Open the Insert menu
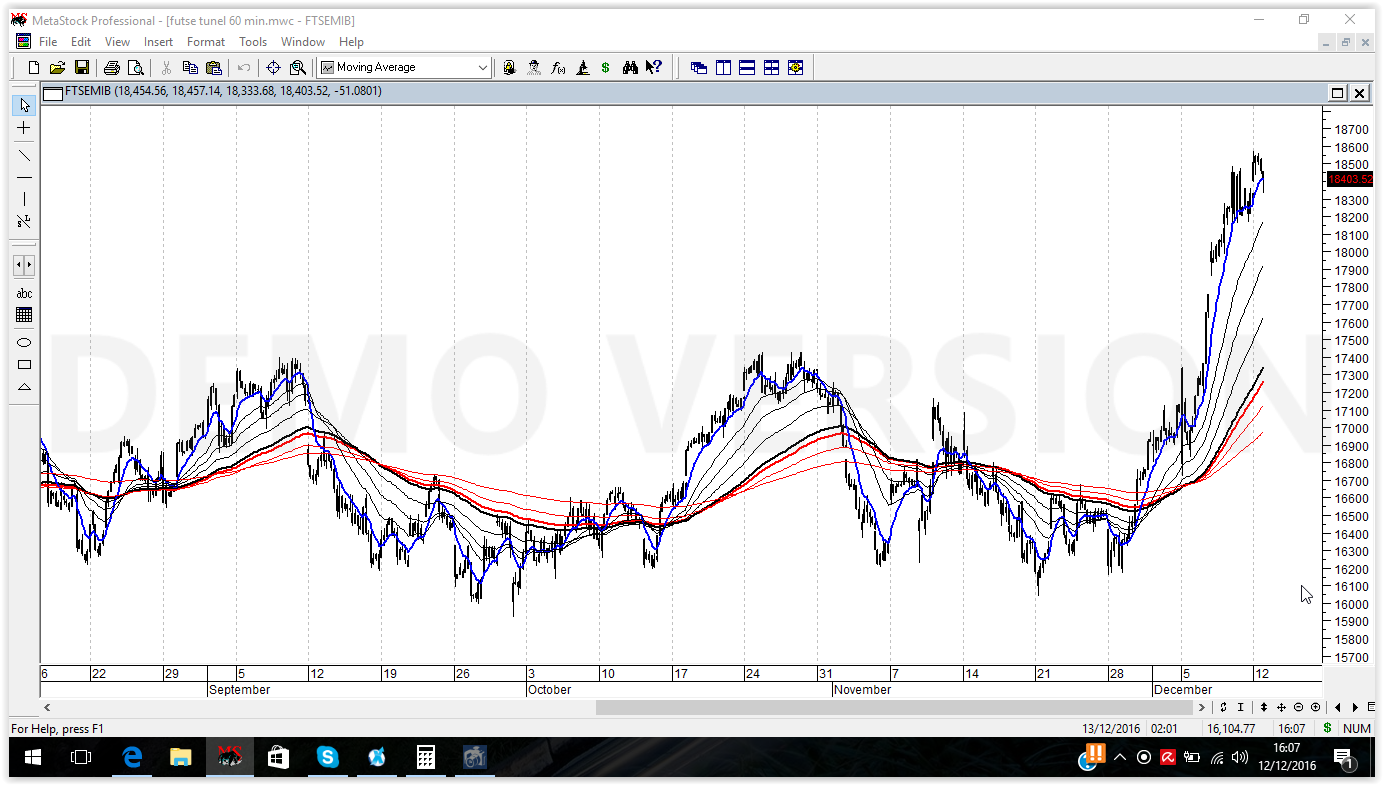This screenshot has width=1383, height=785. click(x=158, y=42)
